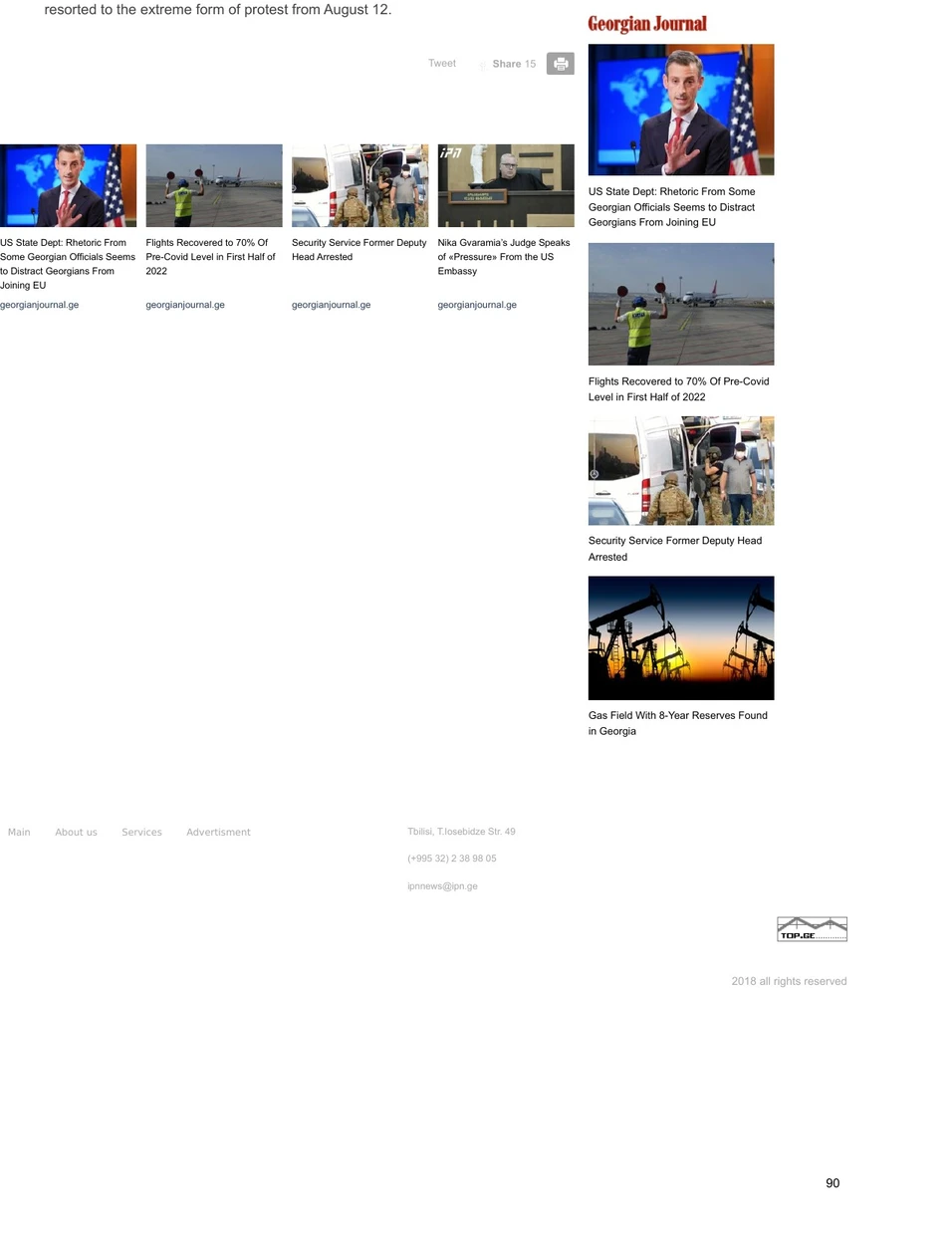The width and height of the screenshot is (952, 1233).
Task: Click the Tweet button
Action: tap(441, 64)
